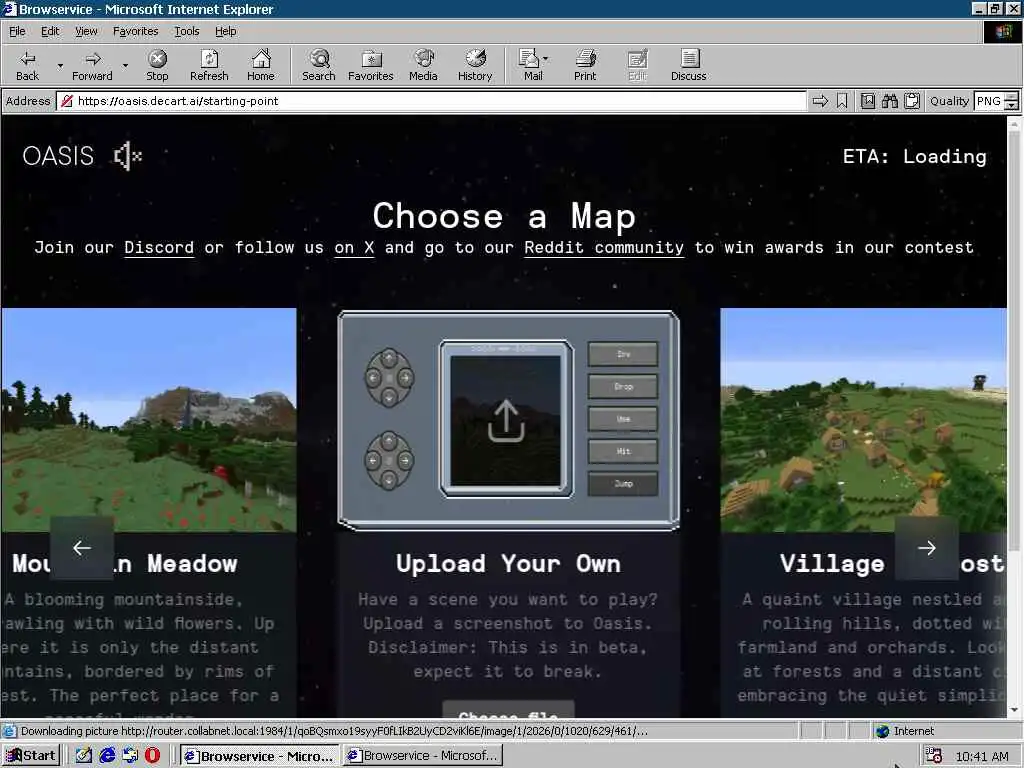Click the Forward toolbar button
The height and width of the screenshot is (768, 1024).
(x=92, y=65)
